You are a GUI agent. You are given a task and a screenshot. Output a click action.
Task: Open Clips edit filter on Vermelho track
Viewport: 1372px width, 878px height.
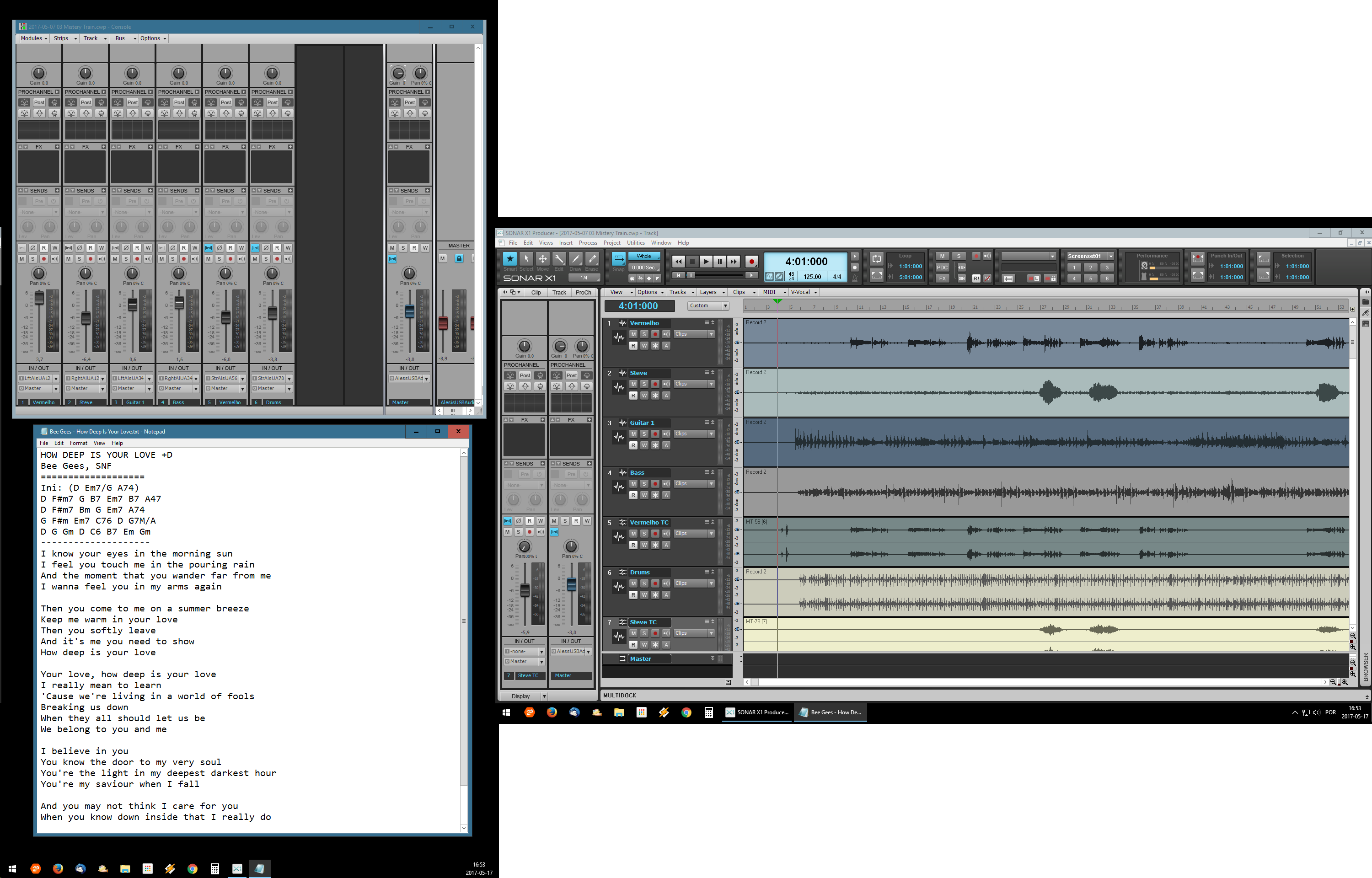(x=694, y=334)
